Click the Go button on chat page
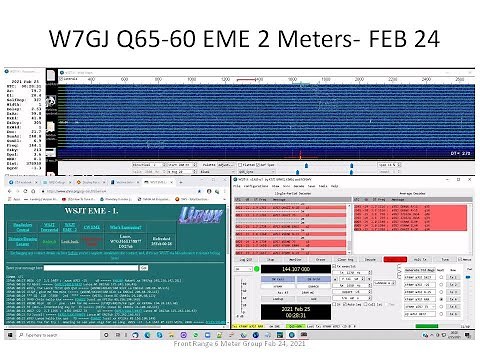This screenshot has height=360, width=480. tap(144, 268)
